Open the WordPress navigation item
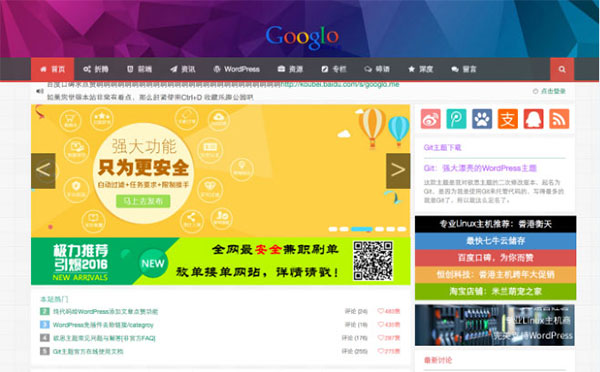600x372 pixels. (236, 69)
